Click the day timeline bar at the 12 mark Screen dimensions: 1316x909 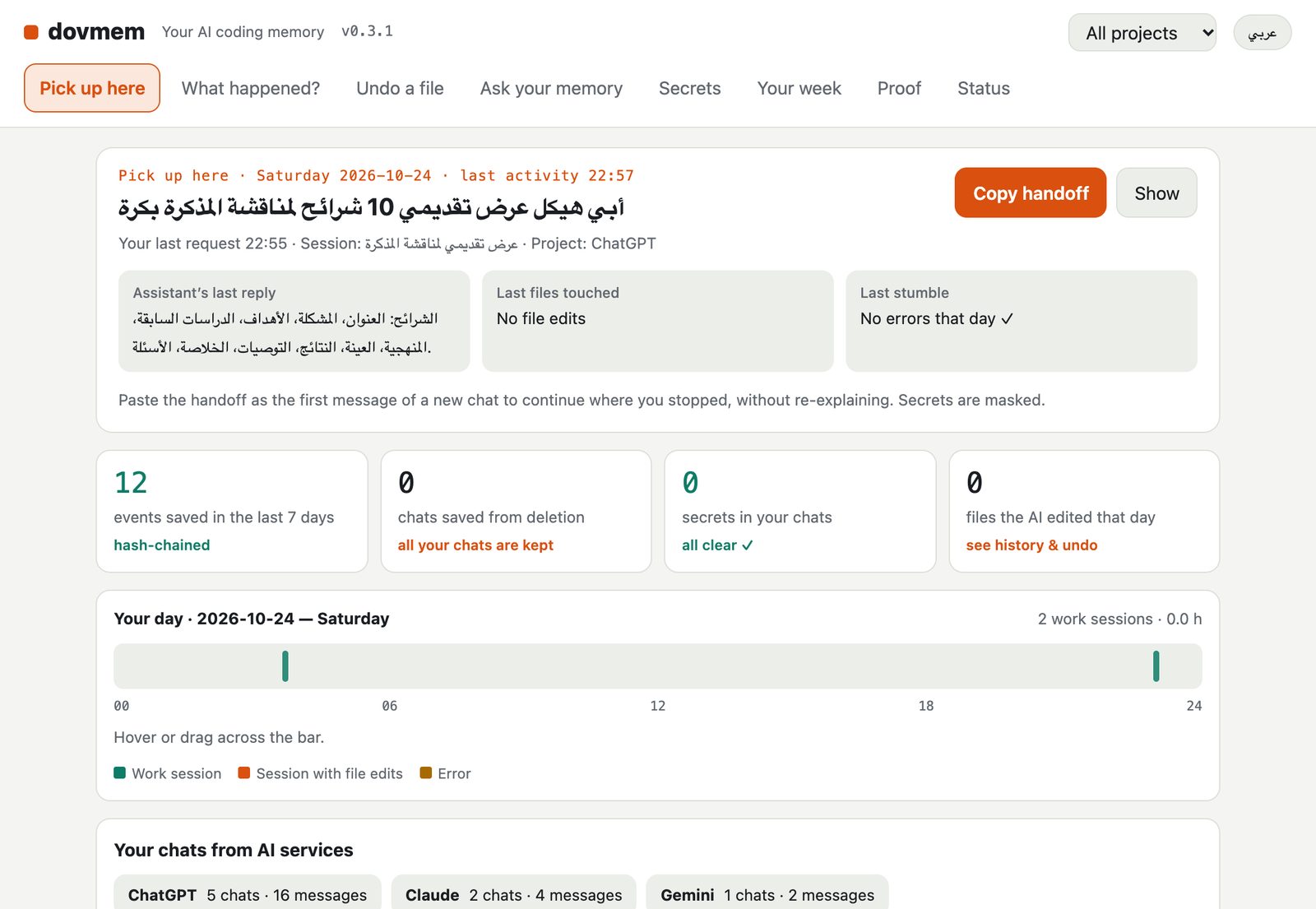click(x=658, y=666)
